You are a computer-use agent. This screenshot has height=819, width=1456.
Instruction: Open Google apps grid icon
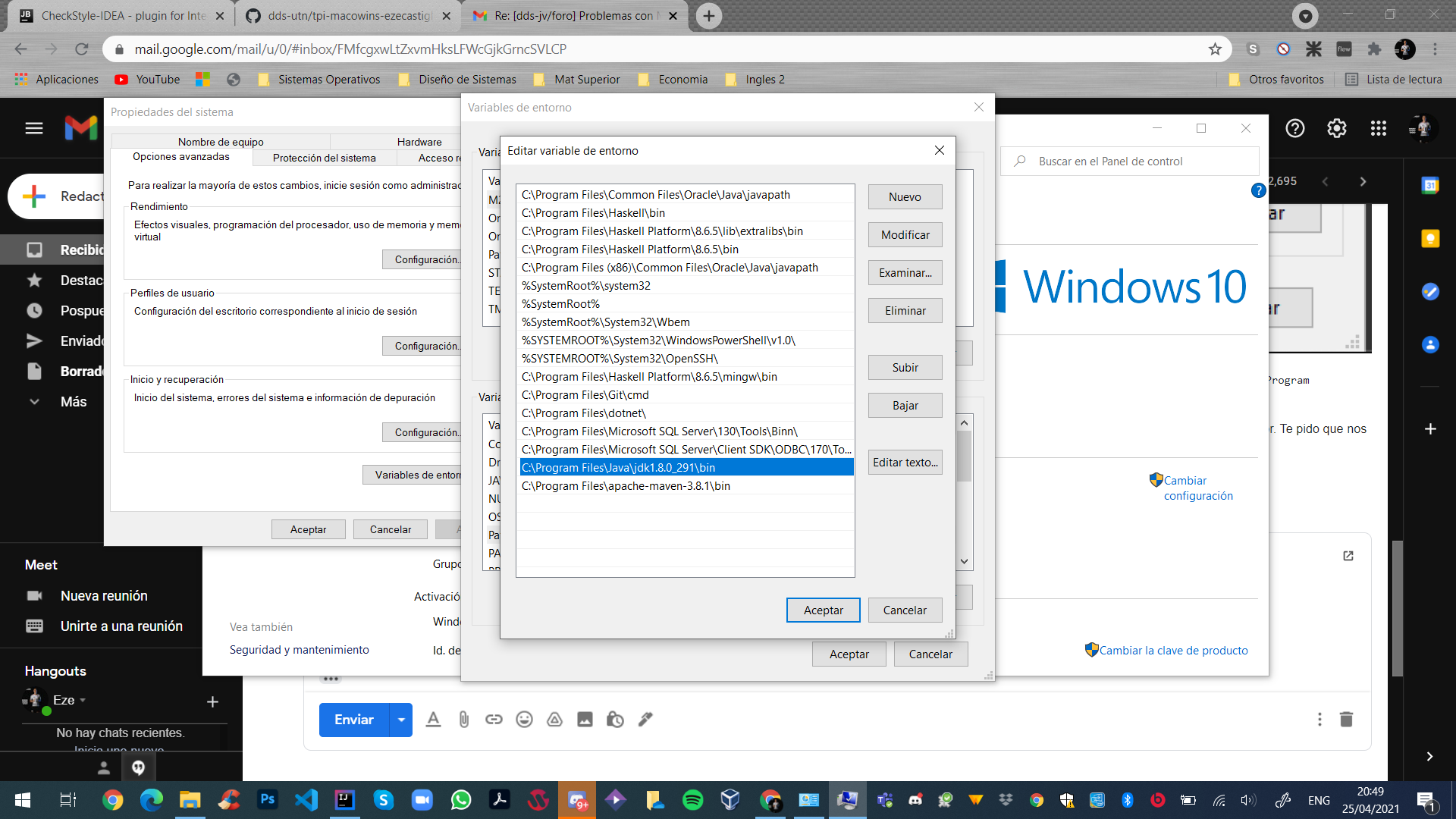[1379, 128]
